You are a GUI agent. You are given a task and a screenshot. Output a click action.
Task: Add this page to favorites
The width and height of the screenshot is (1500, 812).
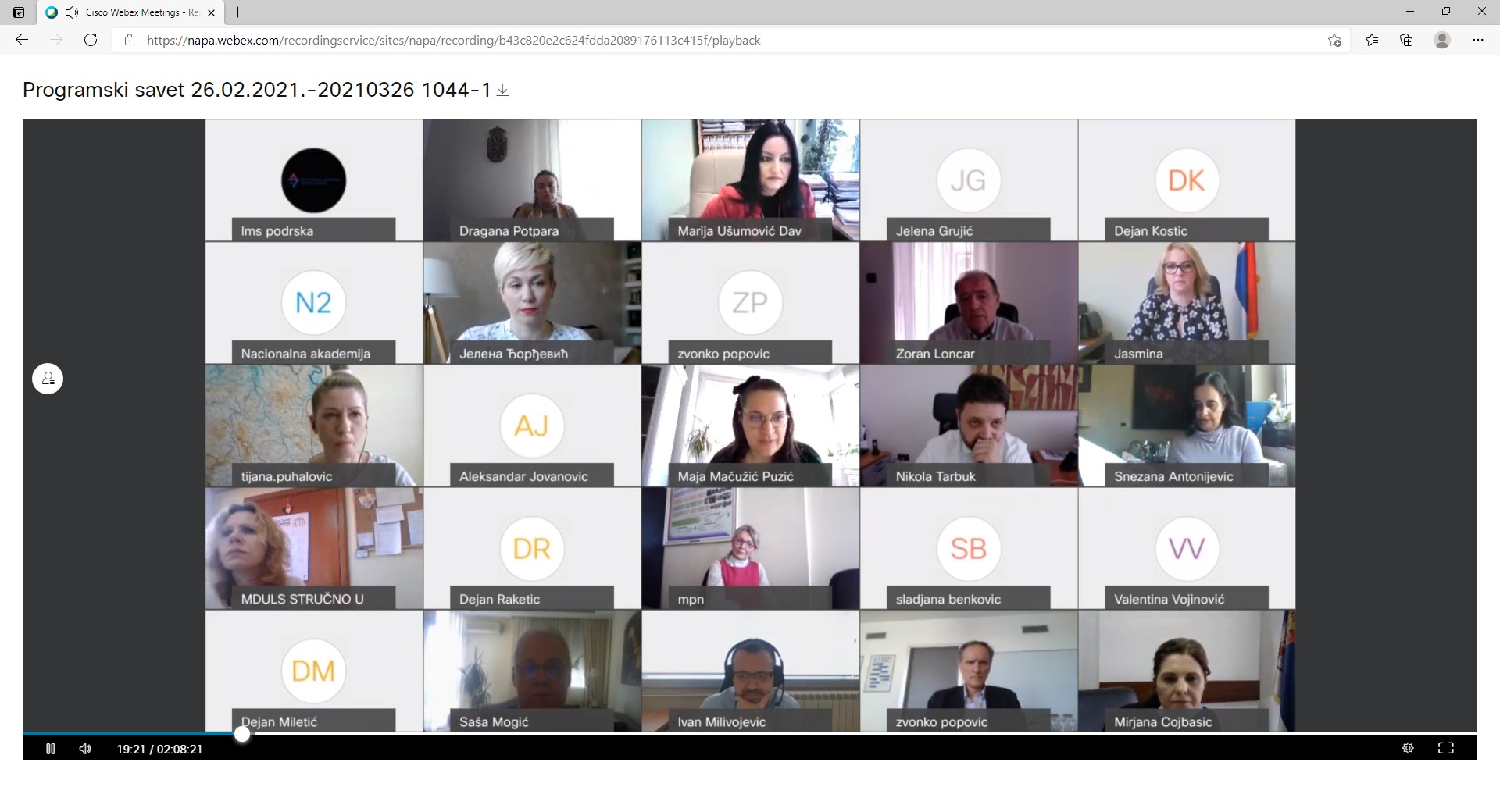(1334, 41)
